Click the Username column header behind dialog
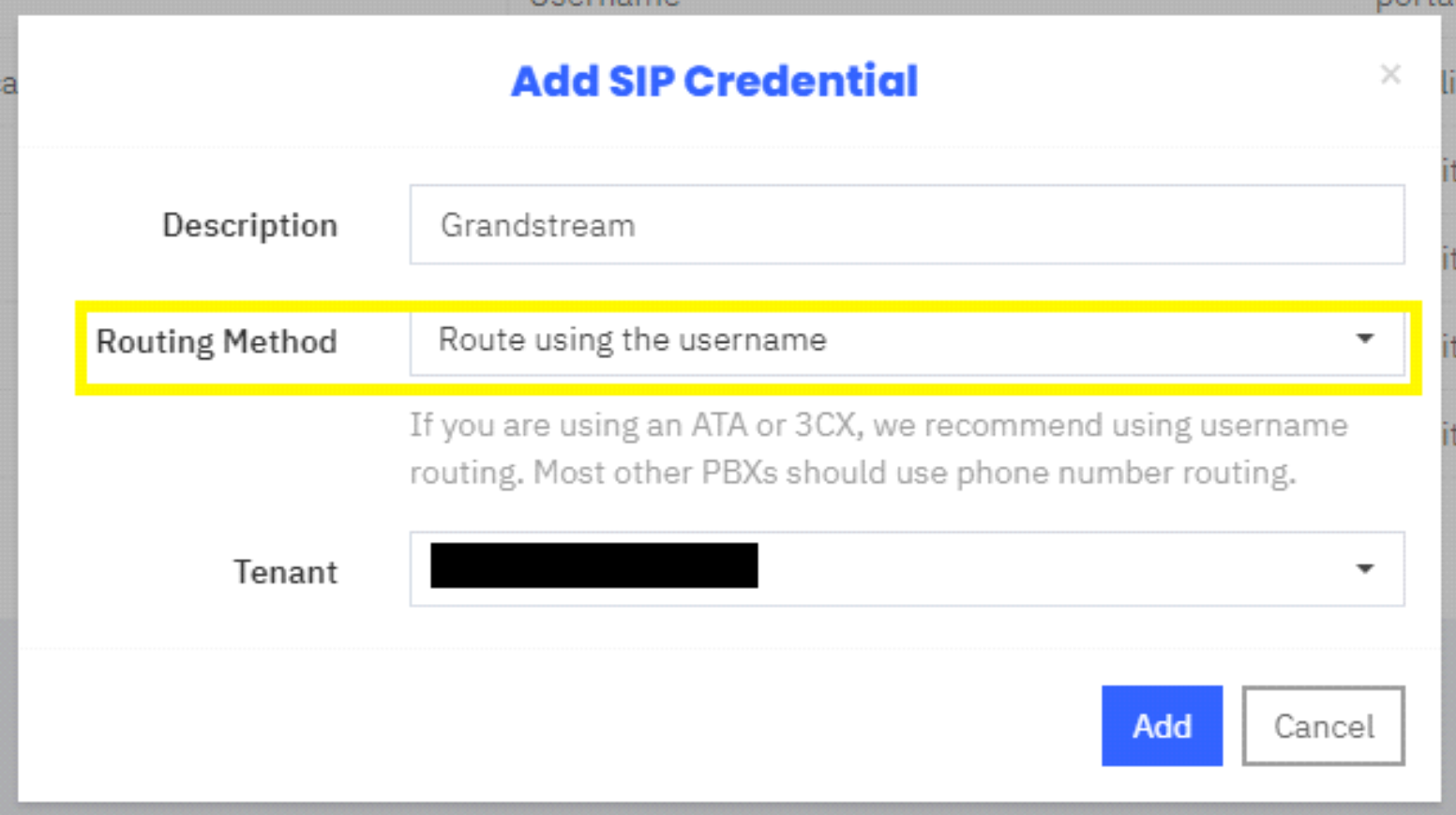The height and width of the screenshot is (815, 1456). 605,7
